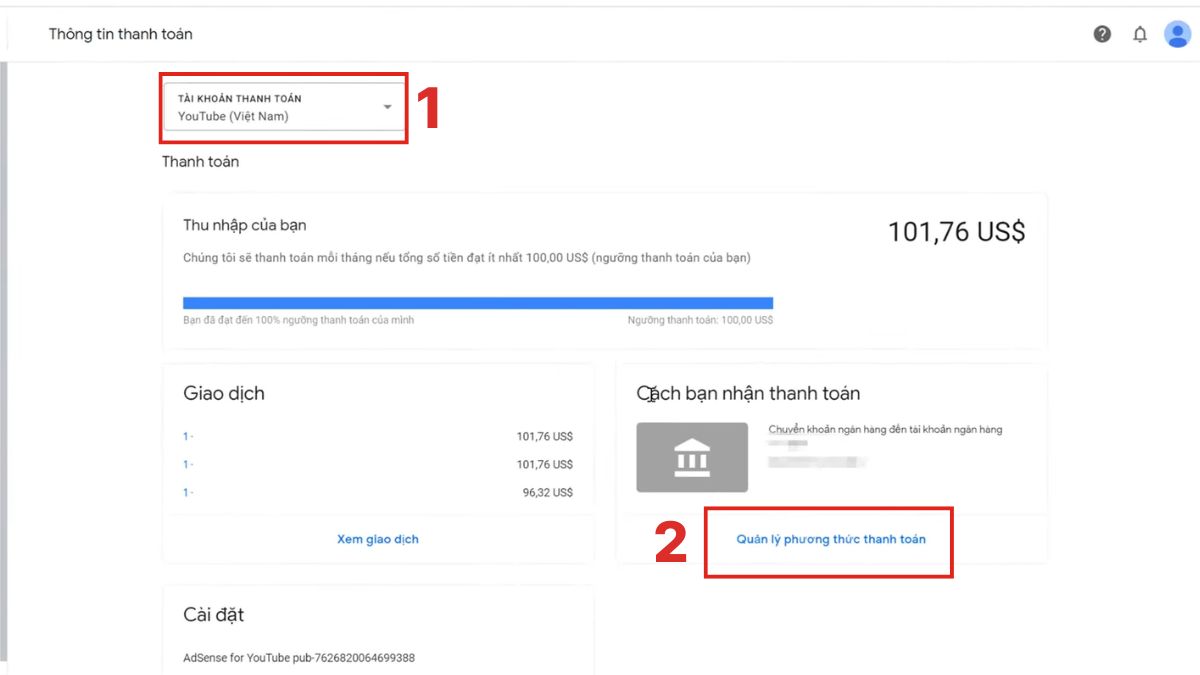Open Quản lý phương thức thanh toán
This screenshot has width=1200, height=675.
point(831,539)
